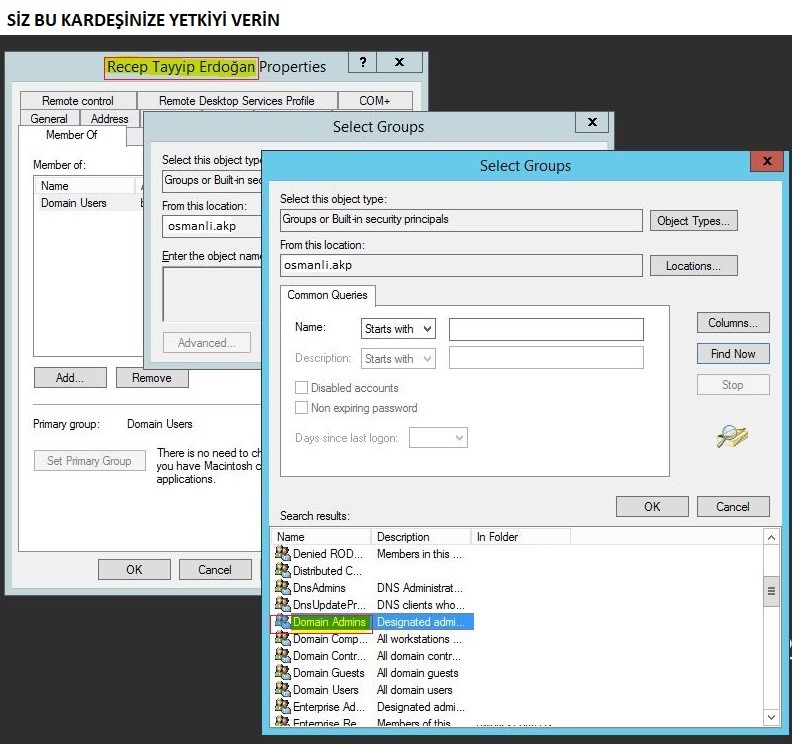793x745 pixels.
Task: Click Add... in Properties window
Action: point(70,378)
